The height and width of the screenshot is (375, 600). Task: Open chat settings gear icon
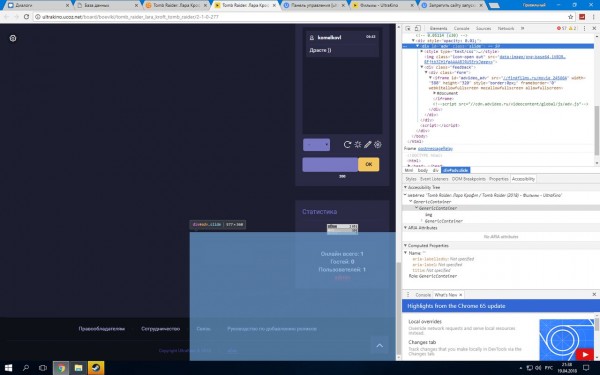click(378, 144)
